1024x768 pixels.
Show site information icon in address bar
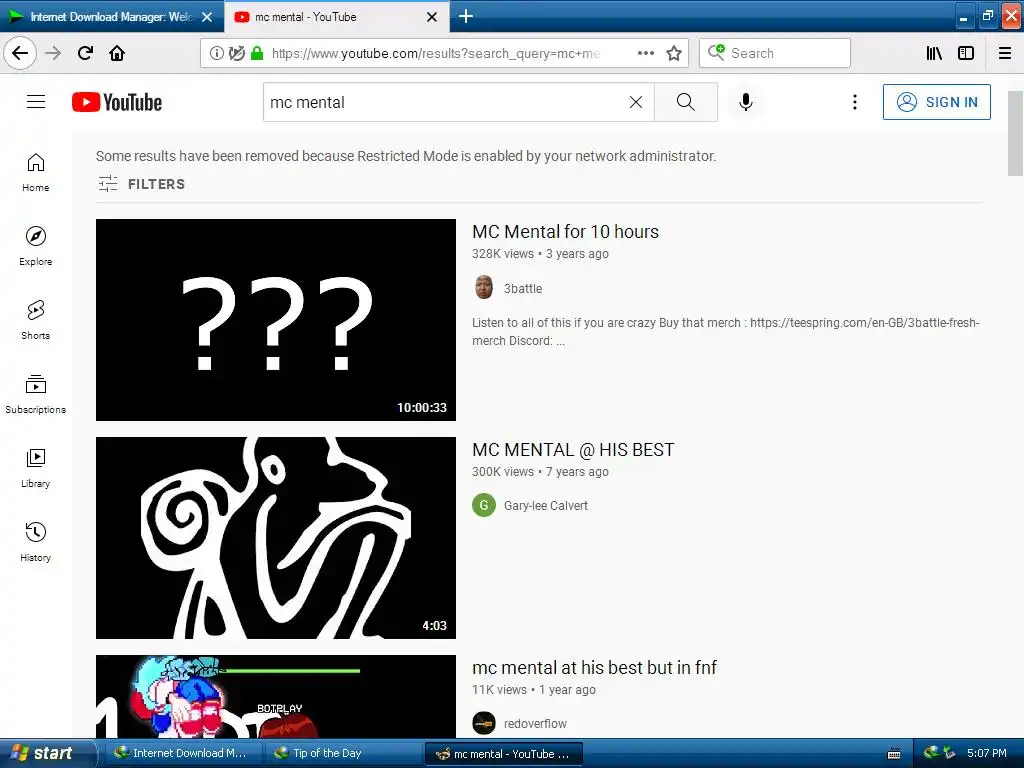click(216, 53)
